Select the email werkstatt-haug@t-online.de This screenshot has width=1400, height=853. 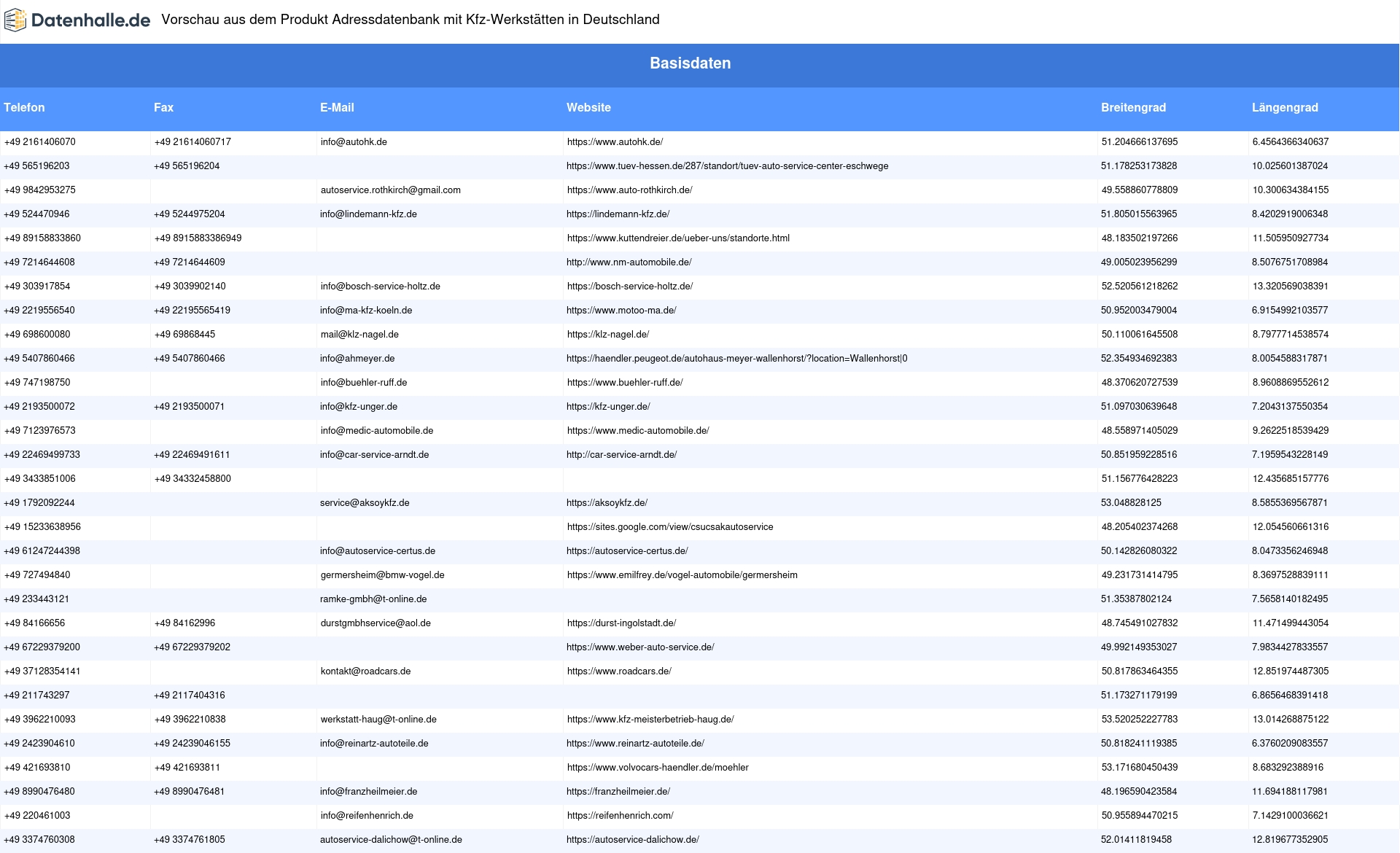[x=378, y=720]
